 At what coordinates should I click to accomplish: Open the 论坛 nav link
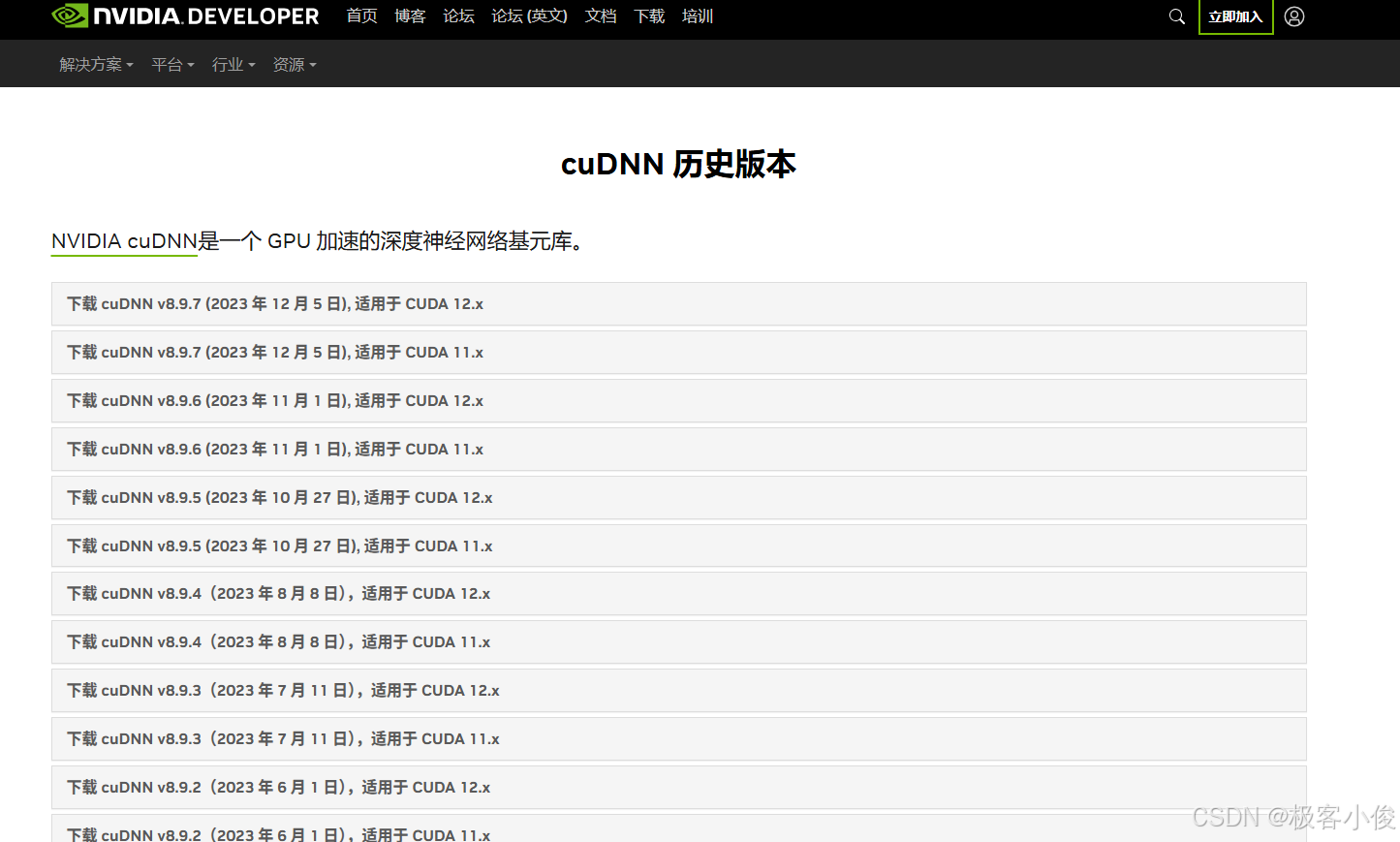point(458,16)
